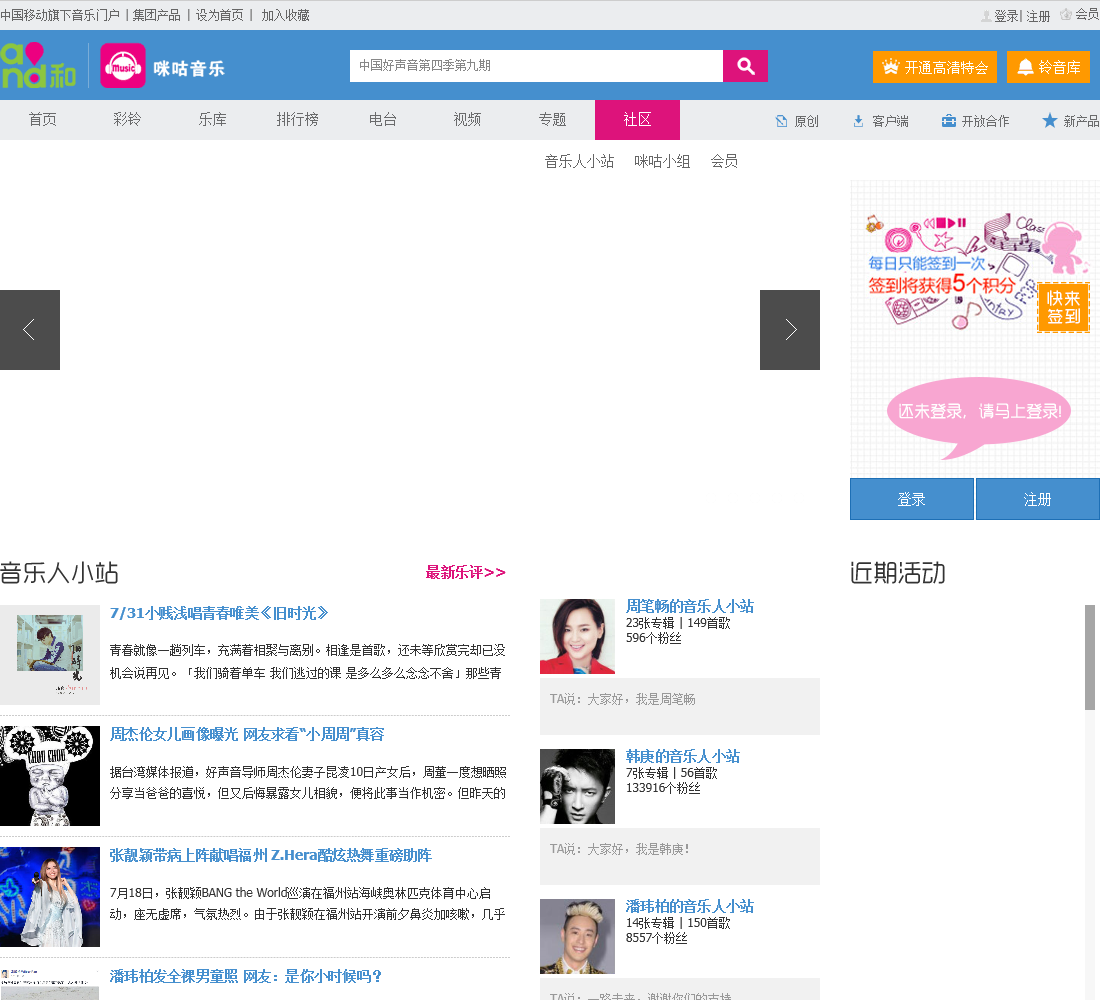The image size is (1100, 1000).
Task: Click the green 'and 和' China Mobile logo
Action: pyautogui.click(x=38, y=66)
